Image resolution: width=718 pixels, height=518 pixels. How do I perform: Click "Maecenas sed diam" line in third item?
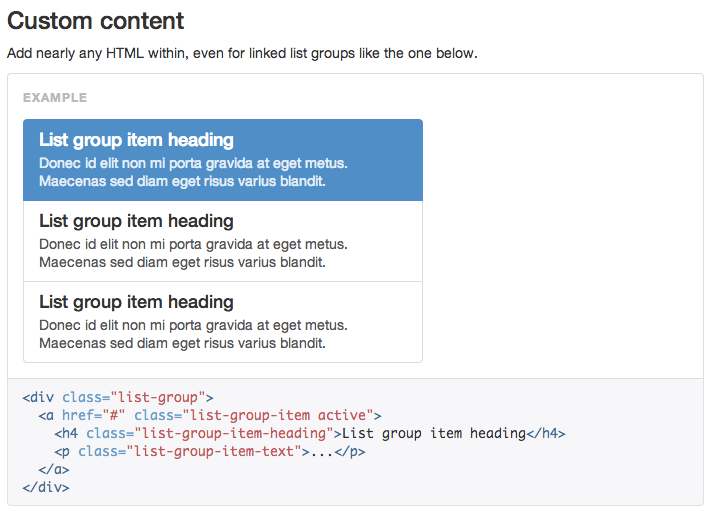(x=182, y=344)
